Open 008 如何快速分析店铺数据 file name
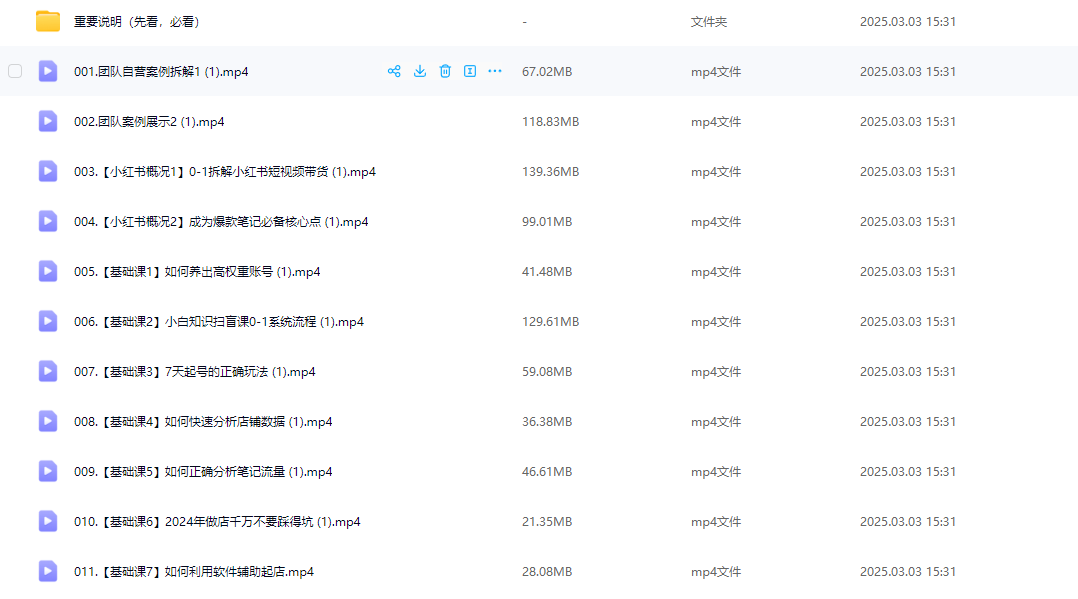 coord(203,422)
